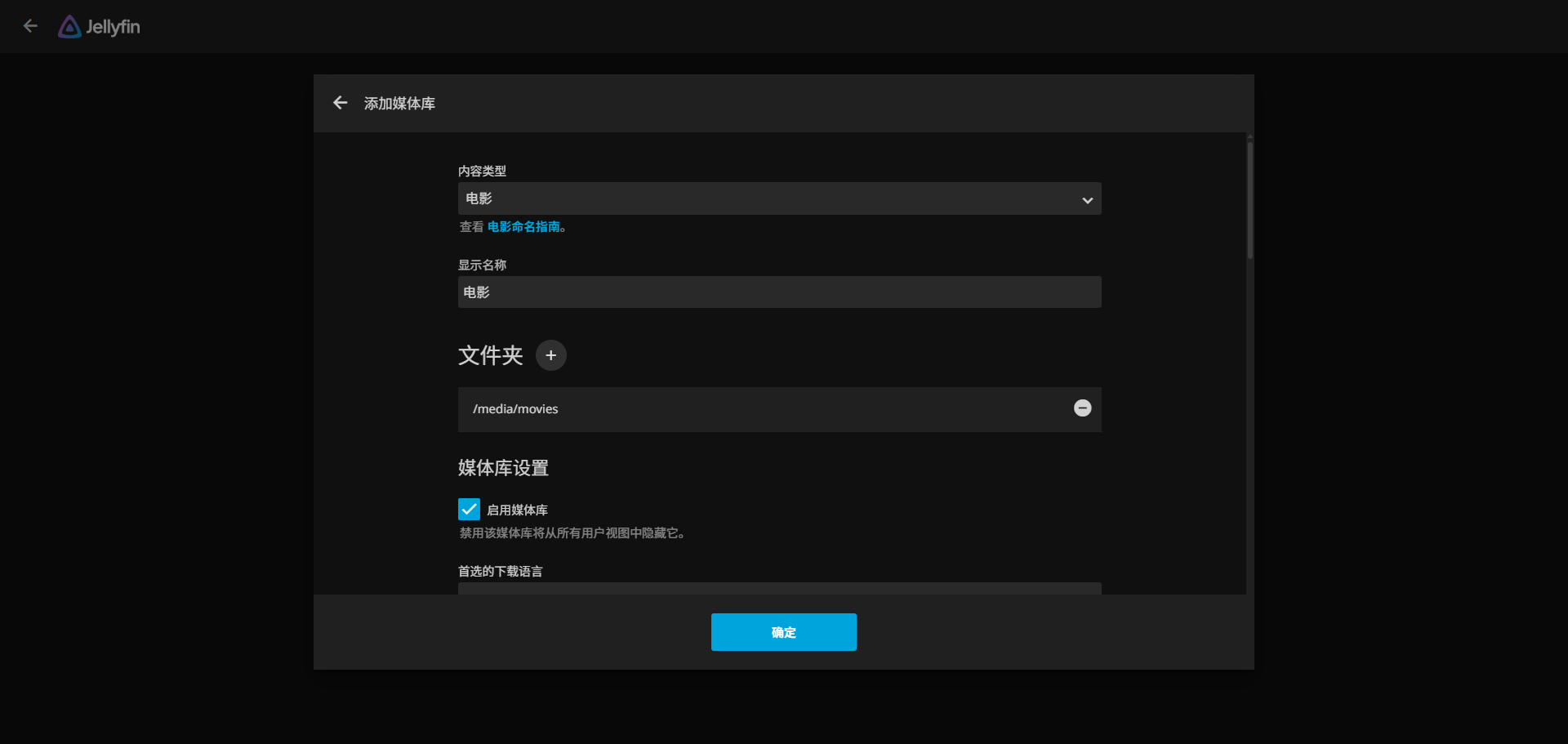1568x744 pixels.
Task: Click the back arrow in the top header
Action: [x=30, y=26]
